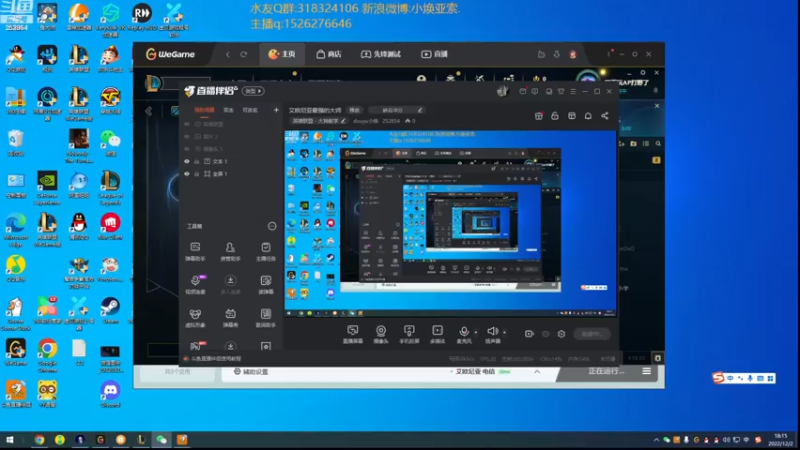The height and width of the screenshot is (450, 800).
Task: Click the mode pill beside 直播伴侣 logo
Action: pyautogui.click(x=253, y=91)
